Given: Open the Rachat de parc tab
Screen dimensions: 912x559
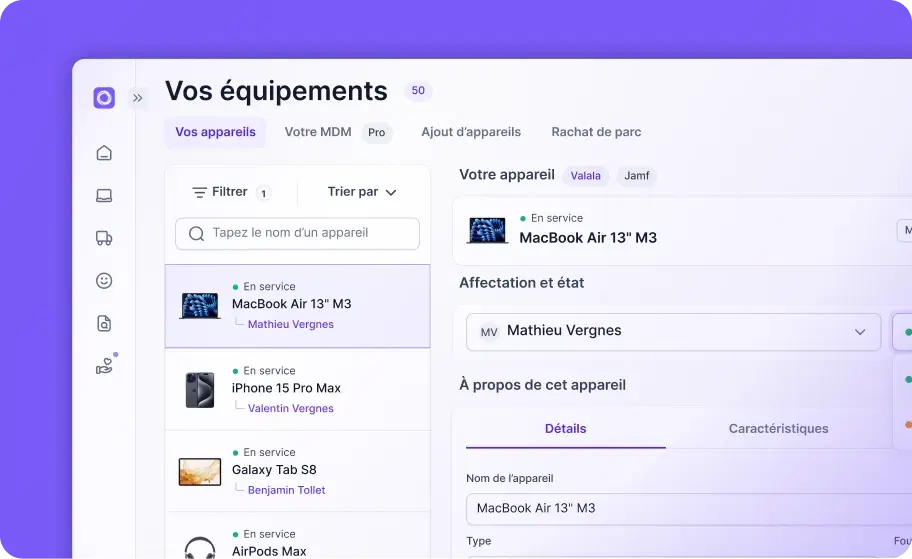Looking at the screenshot, I should point(596,132).
